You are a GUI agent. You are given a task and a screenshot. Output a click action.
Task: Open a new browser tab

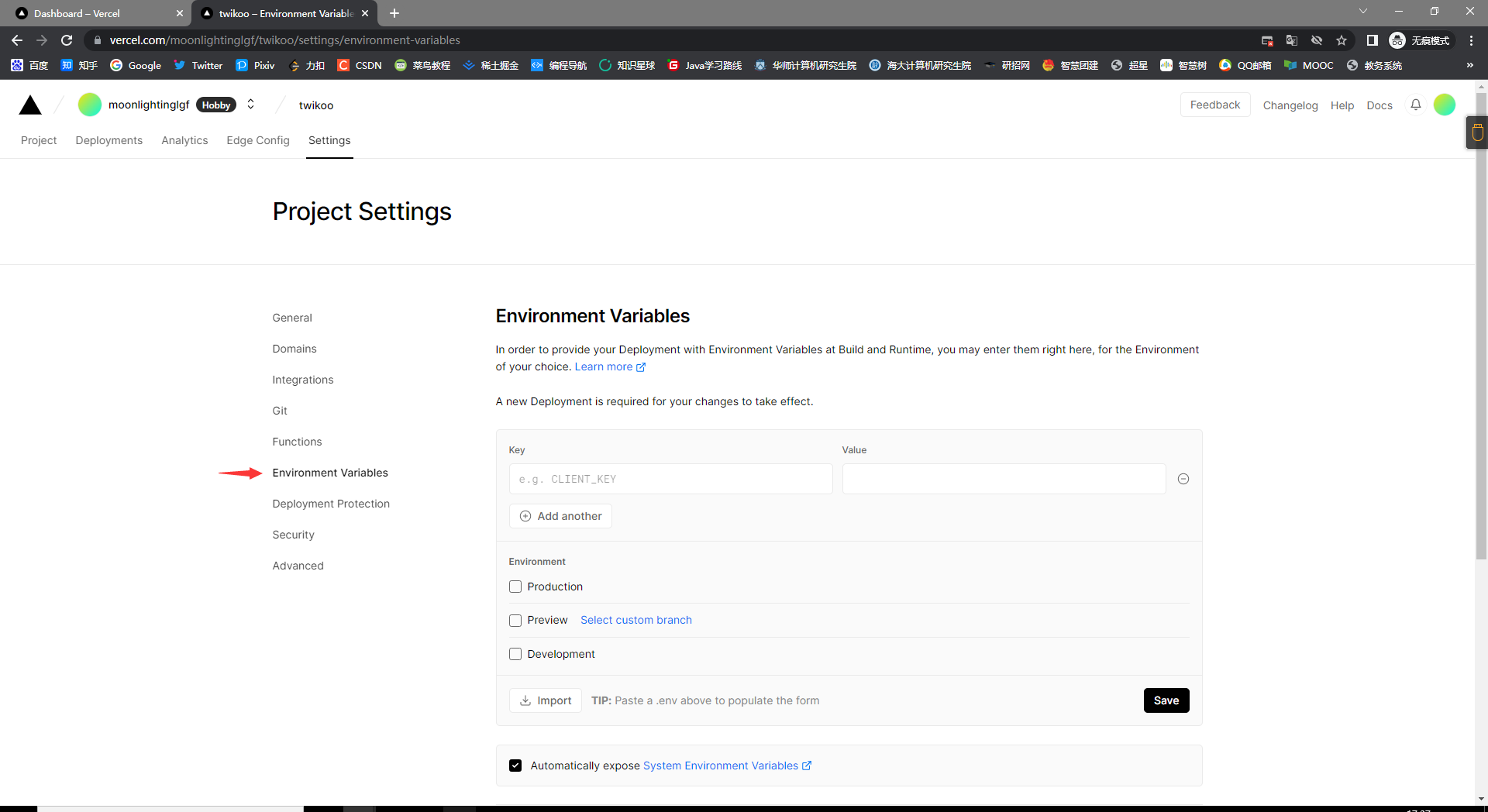394,13
